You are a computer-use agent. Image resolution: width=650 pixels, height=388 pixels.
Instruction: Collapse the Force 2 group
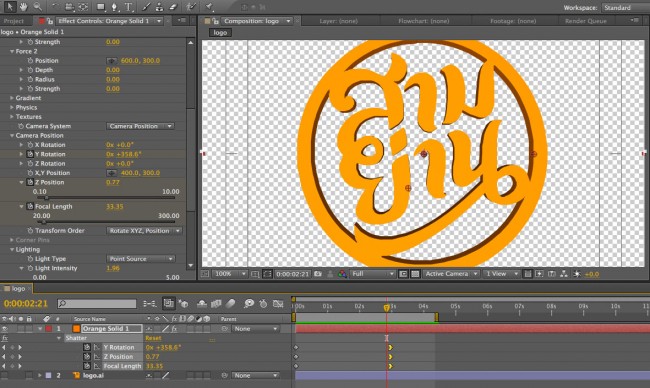pos(12,51)
